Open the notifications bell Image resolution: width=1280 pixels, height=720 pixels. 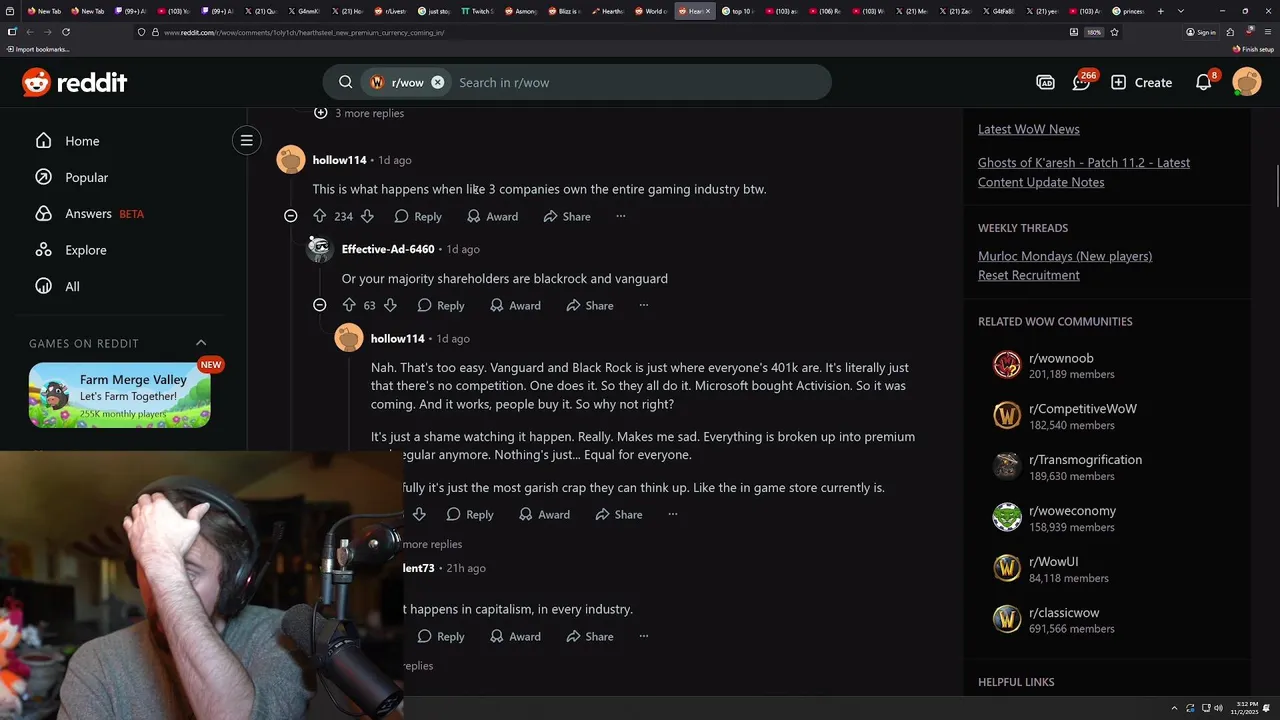pyautogui.click(x=1204, y=82)
